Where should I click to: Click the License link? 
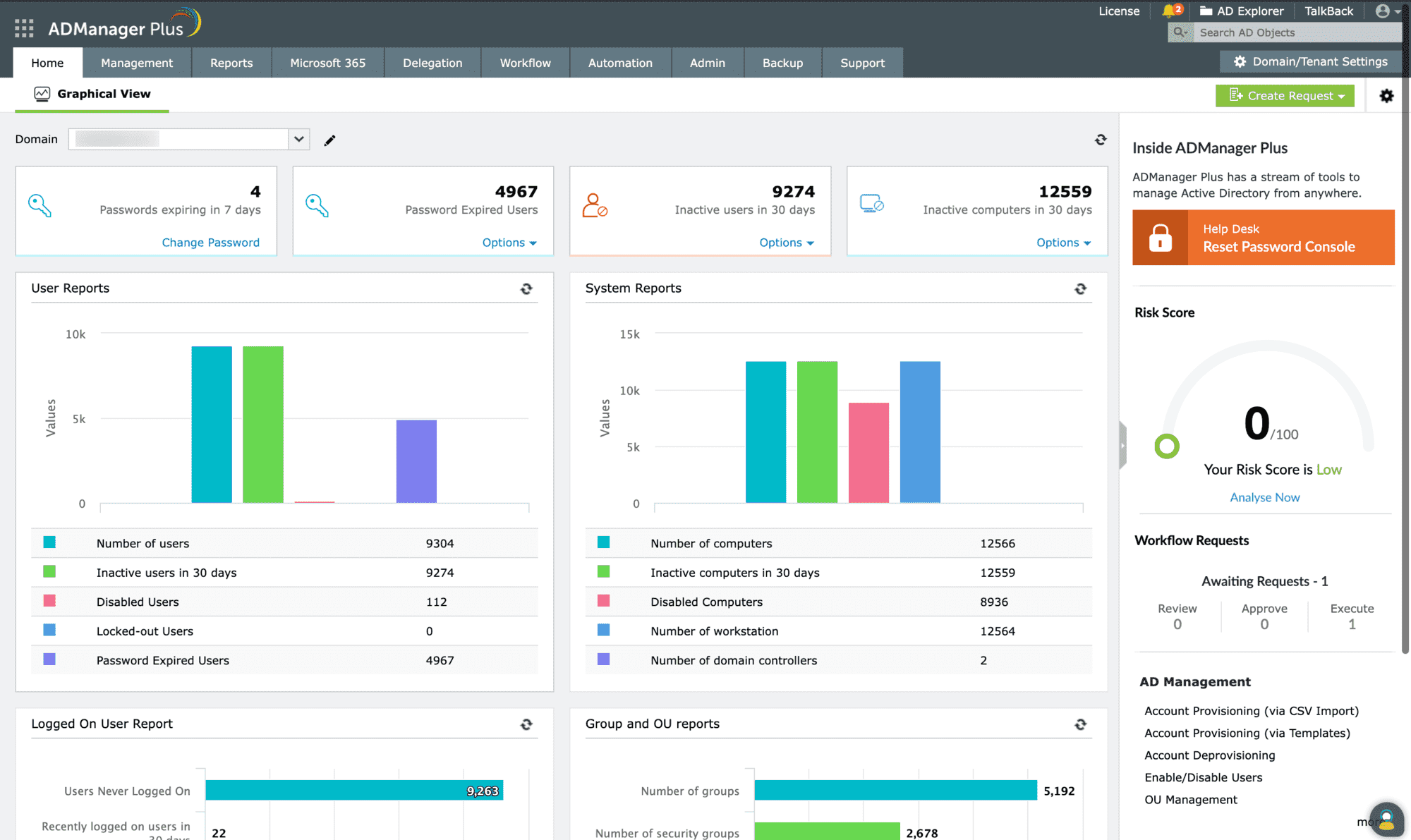1119,11
